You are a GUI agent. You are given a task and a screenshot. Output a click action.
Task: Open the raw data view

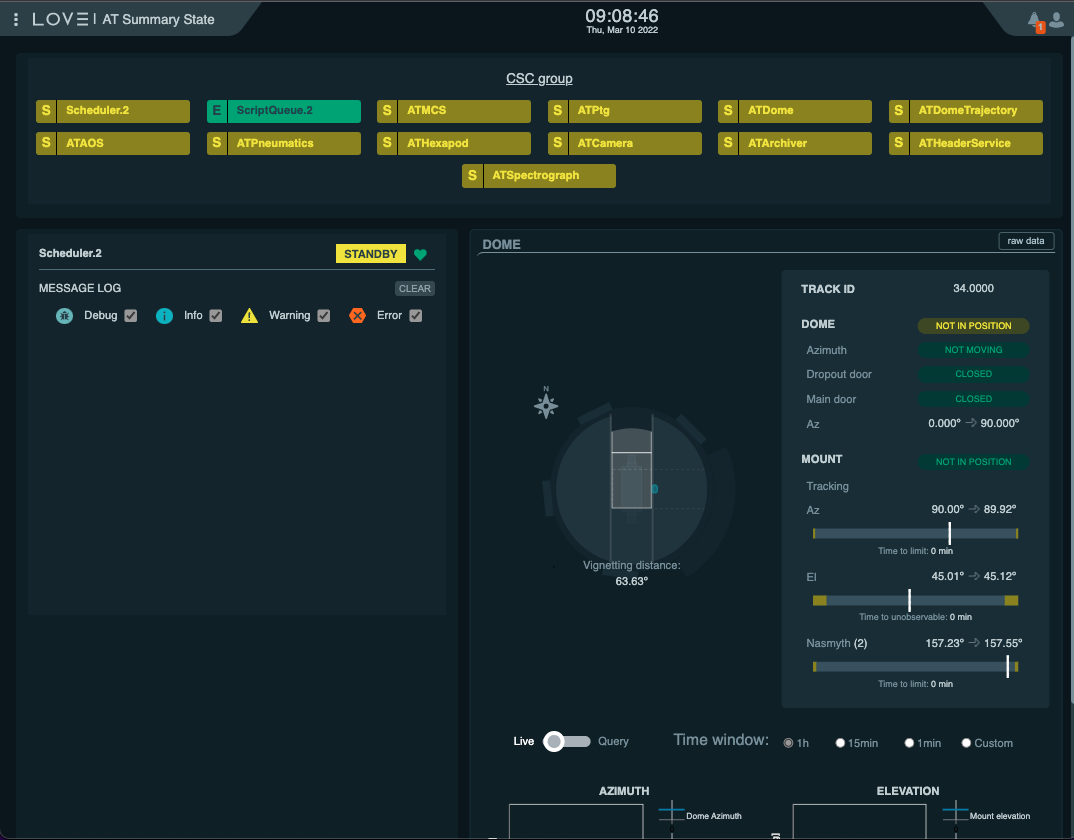point(1026,241)
